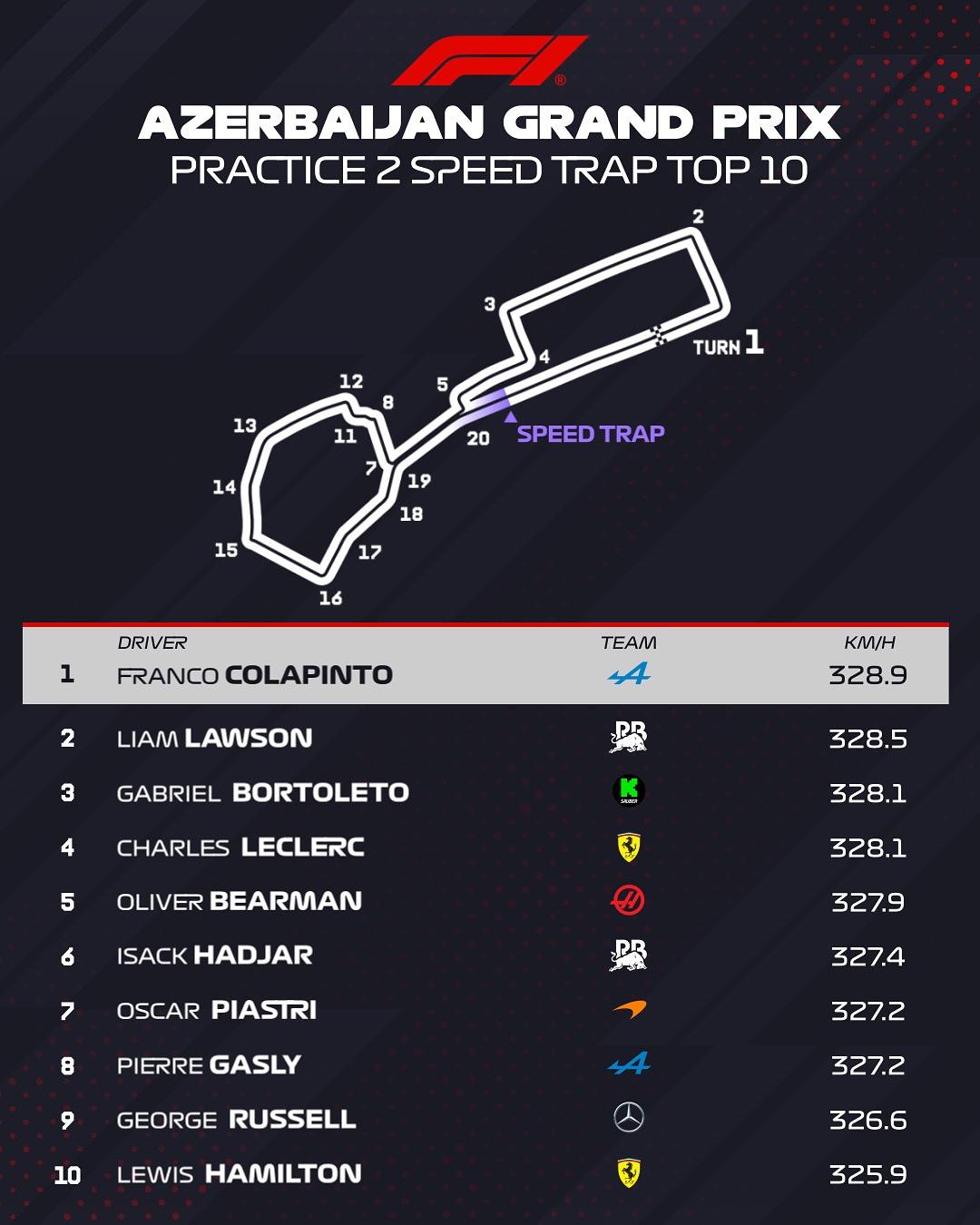Click Lawson's Racing Bulls logo
980x1225 pixels.
[629, 738]
